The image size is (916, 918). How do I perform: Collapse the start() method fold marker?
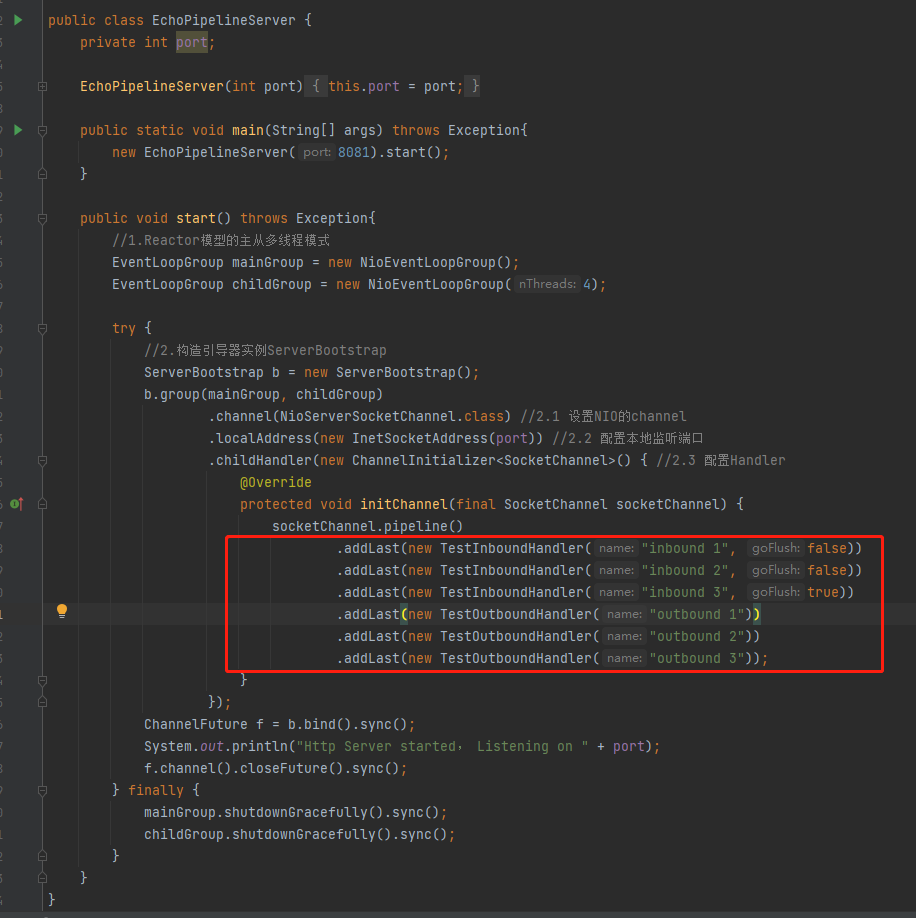(42, 218)
